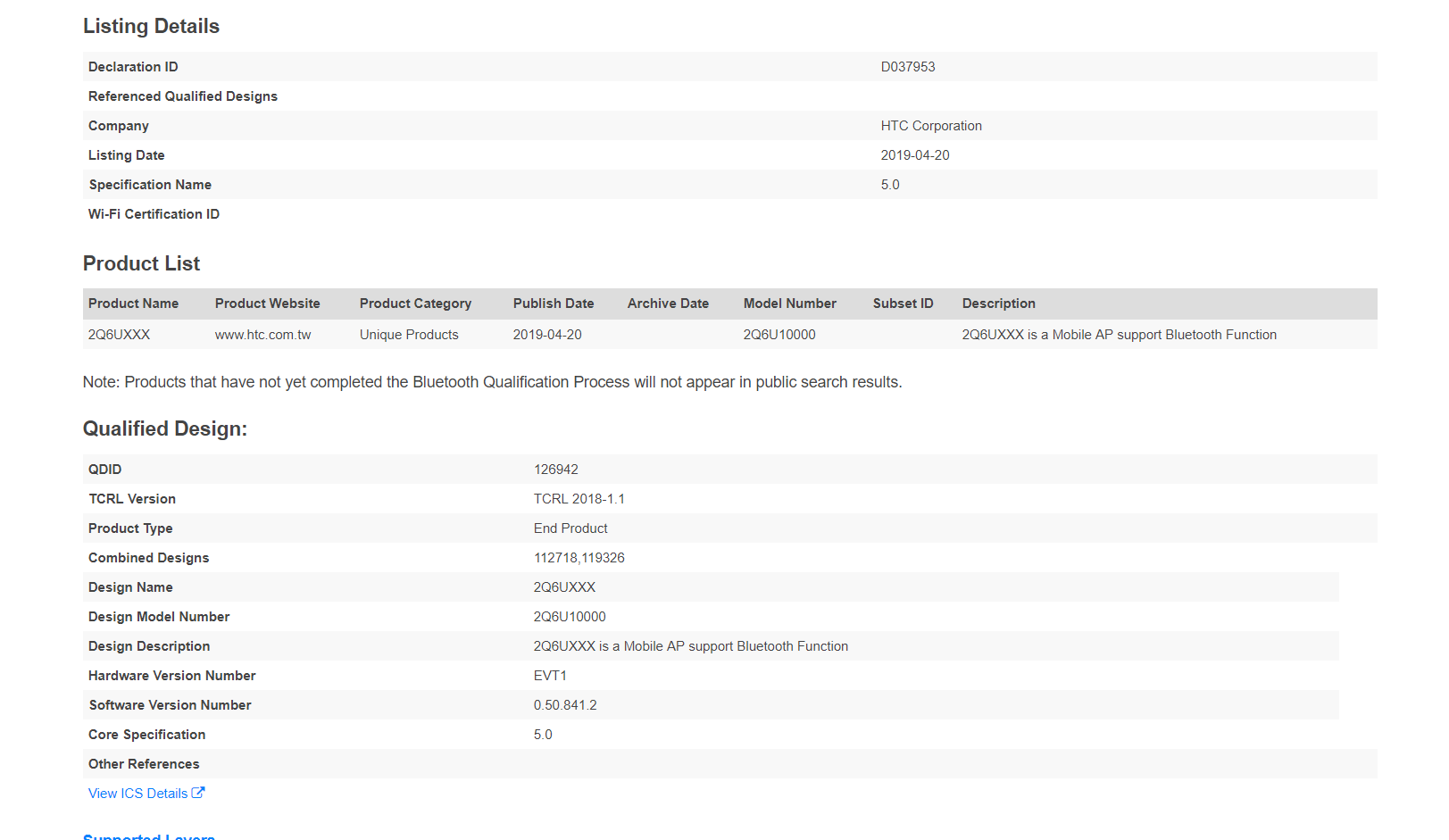
Task: Click the Product Name column header
Action: coord(133,304)
